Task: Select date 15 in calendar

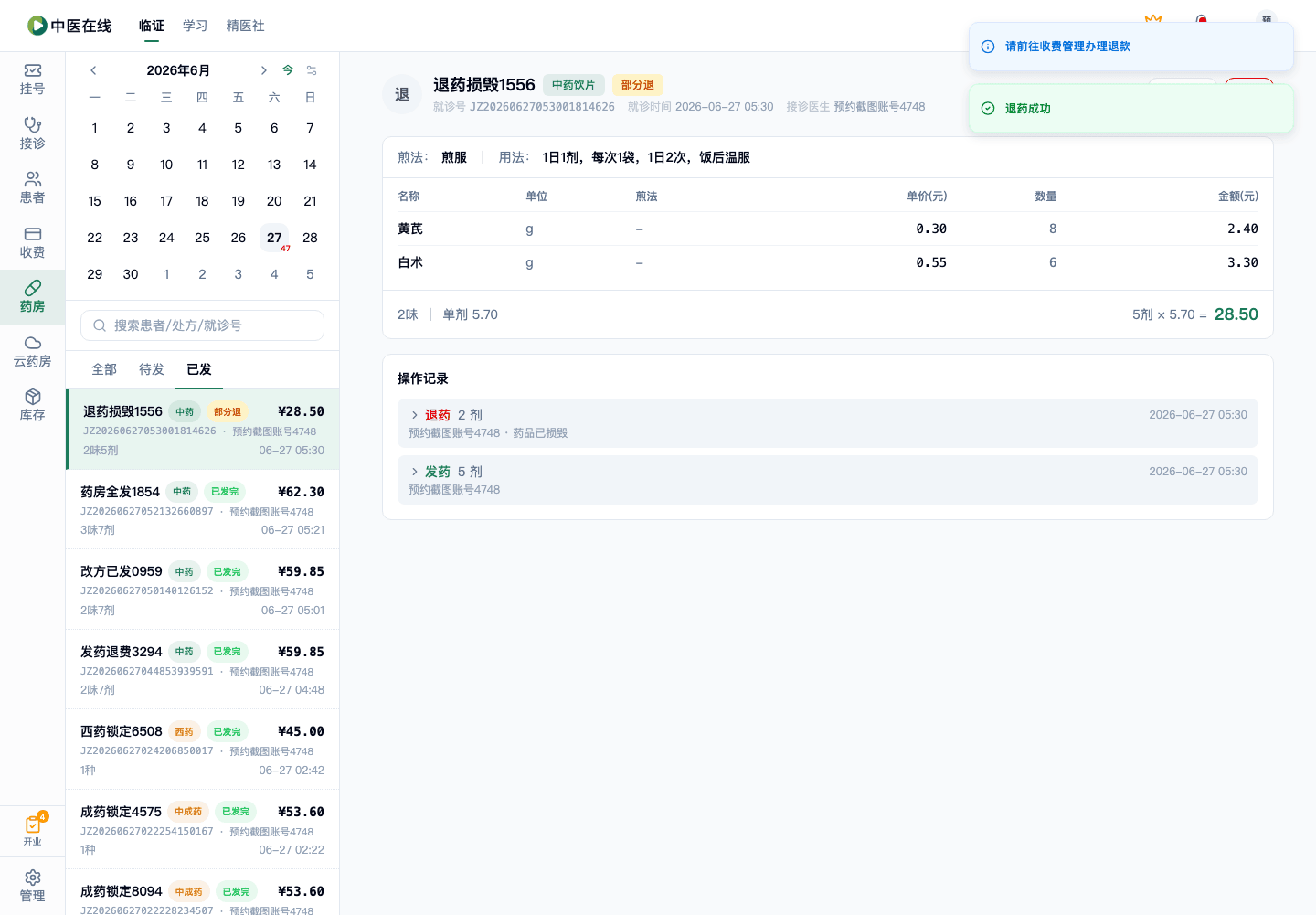Action: click(x=95, y=201)
